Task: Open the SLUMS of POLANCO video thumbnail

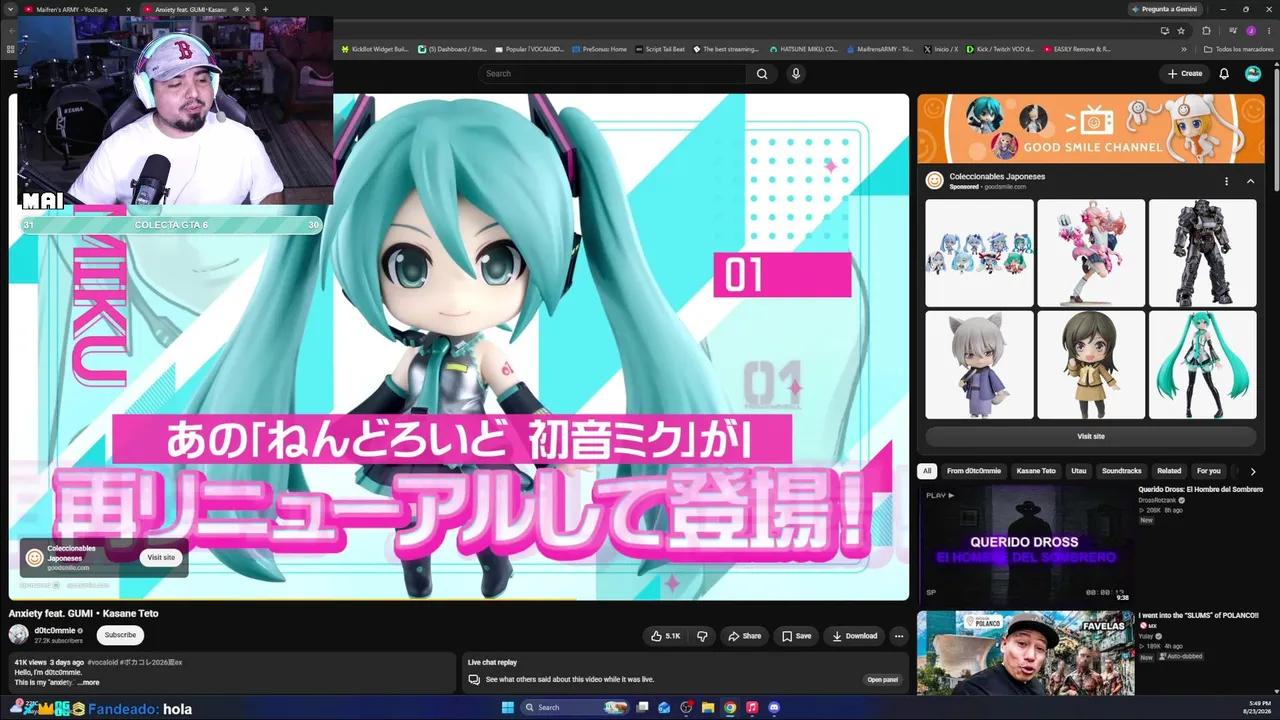Action: tap(1026, 653)
